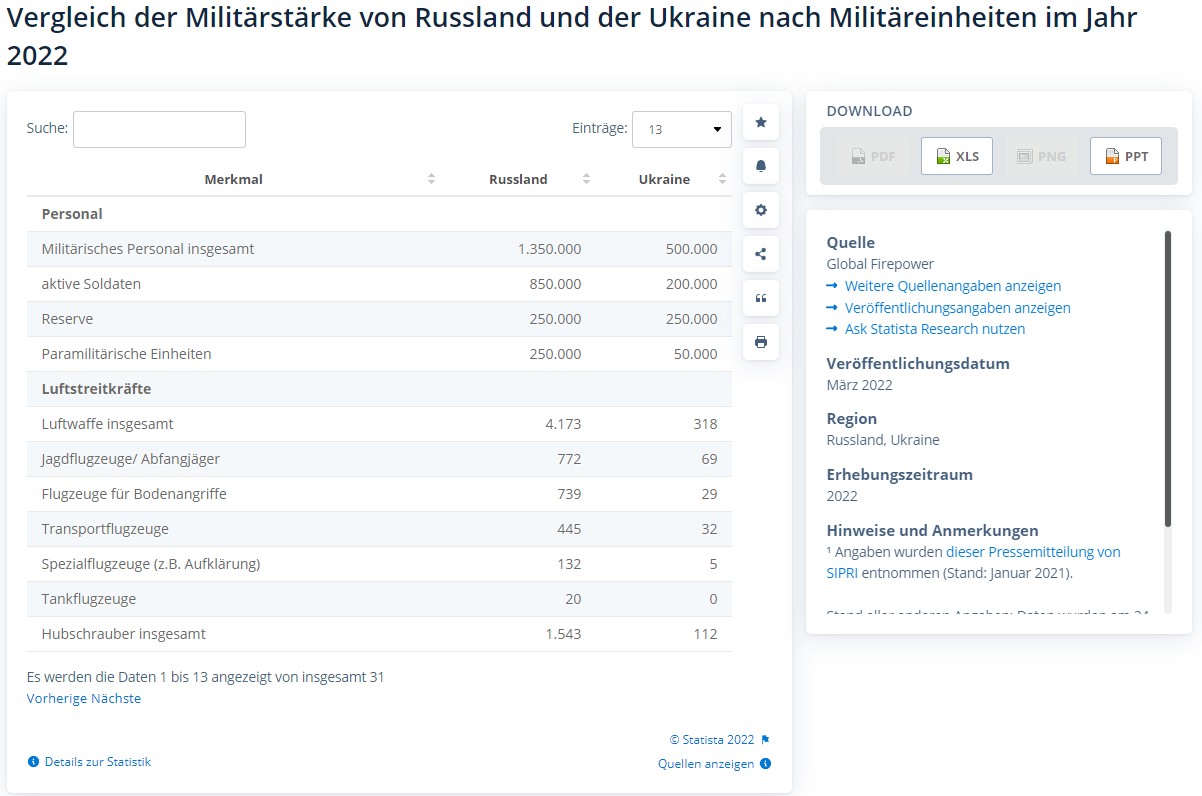Open the Einträge dropdown showing 13
This screenshot has height=796, width=1202.
coord(682,130)
